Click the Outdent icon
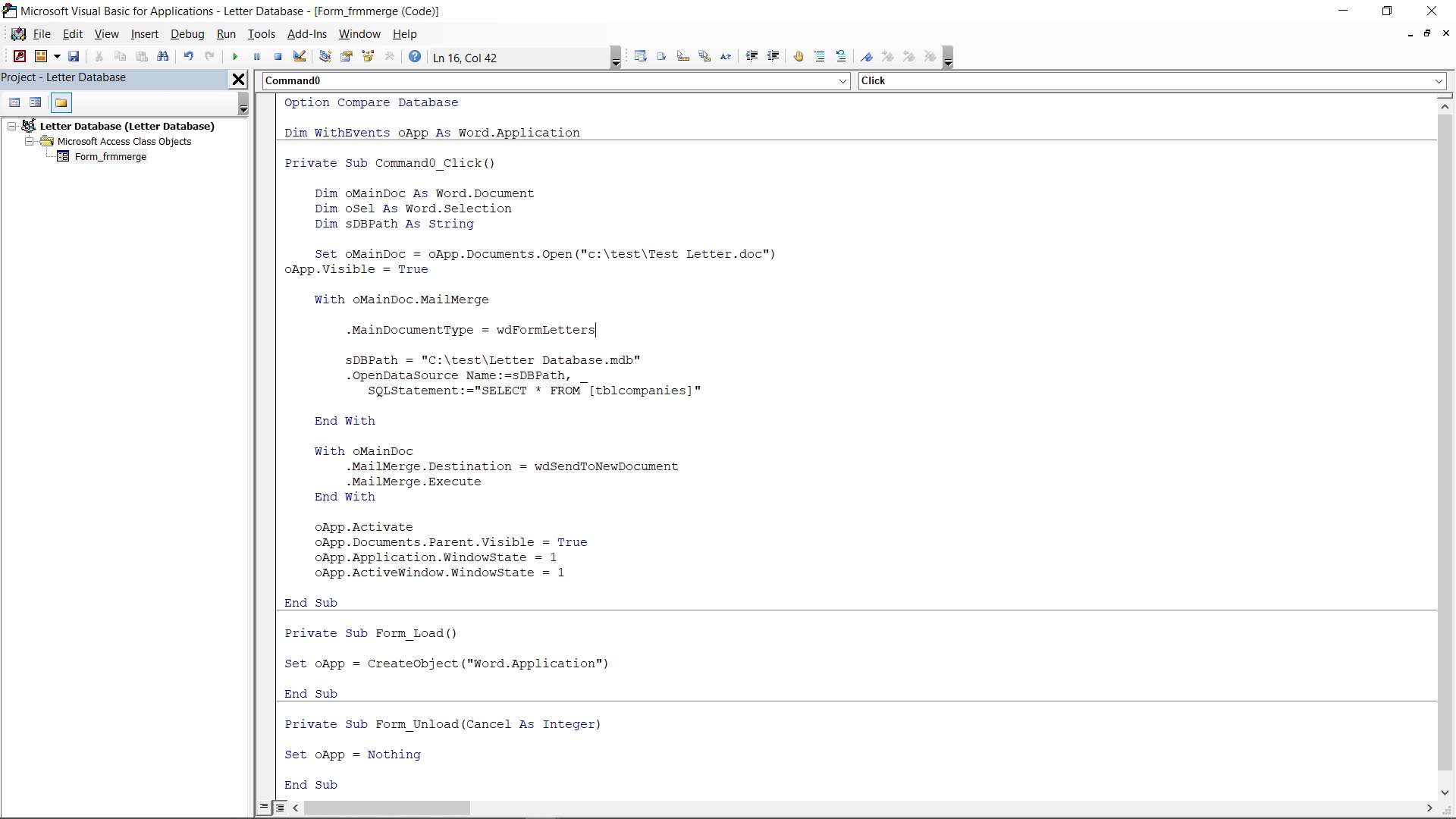The image size is (1456, 819). (x=773, y=57)
